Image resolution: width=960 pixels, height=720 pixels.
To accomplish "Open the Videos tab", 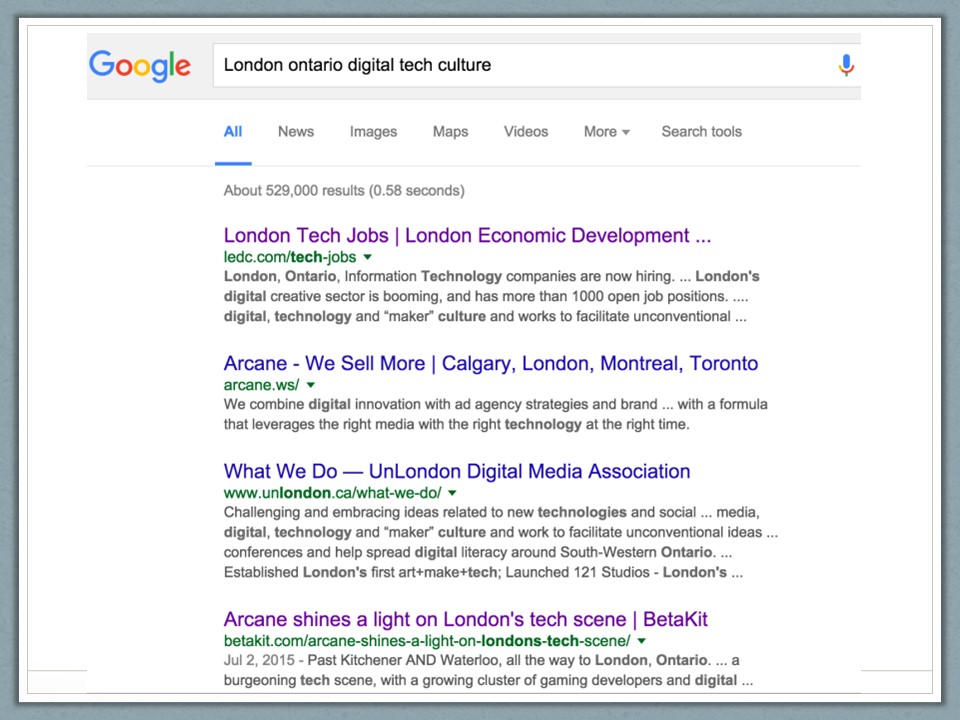I will (526, 132).
